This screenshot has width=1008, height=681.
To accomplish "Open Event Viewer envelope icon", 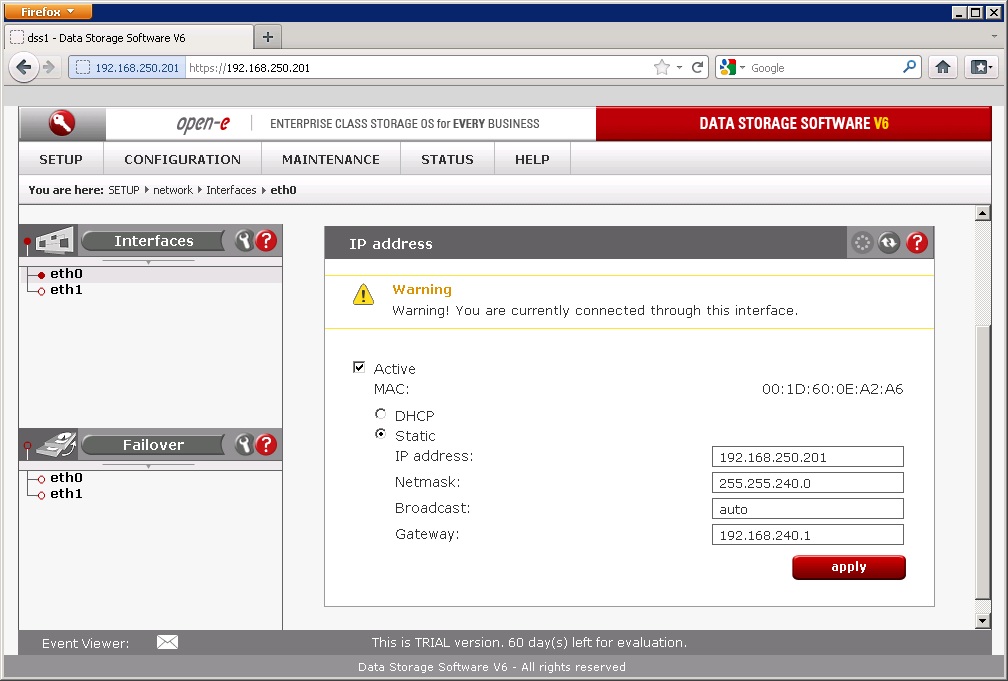I will point(167,642).
